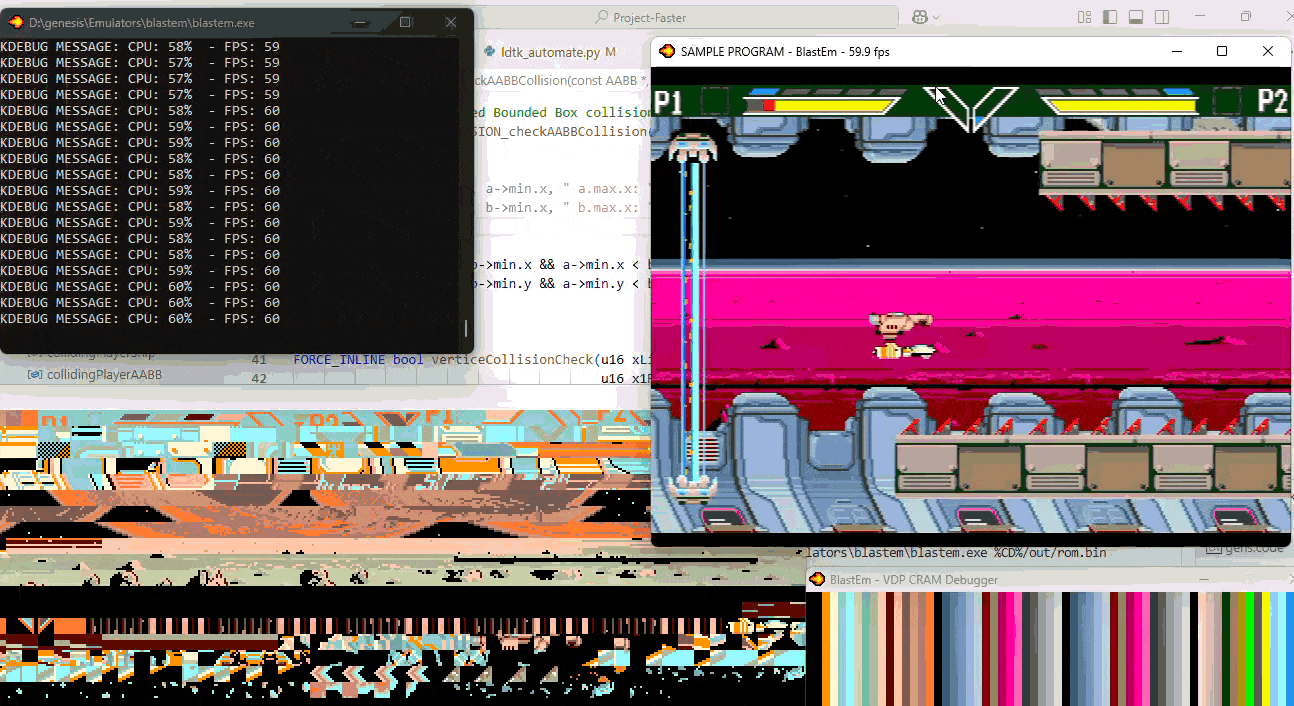Open the Copilot icon in VS Code title bar

(x=919, y=17)
